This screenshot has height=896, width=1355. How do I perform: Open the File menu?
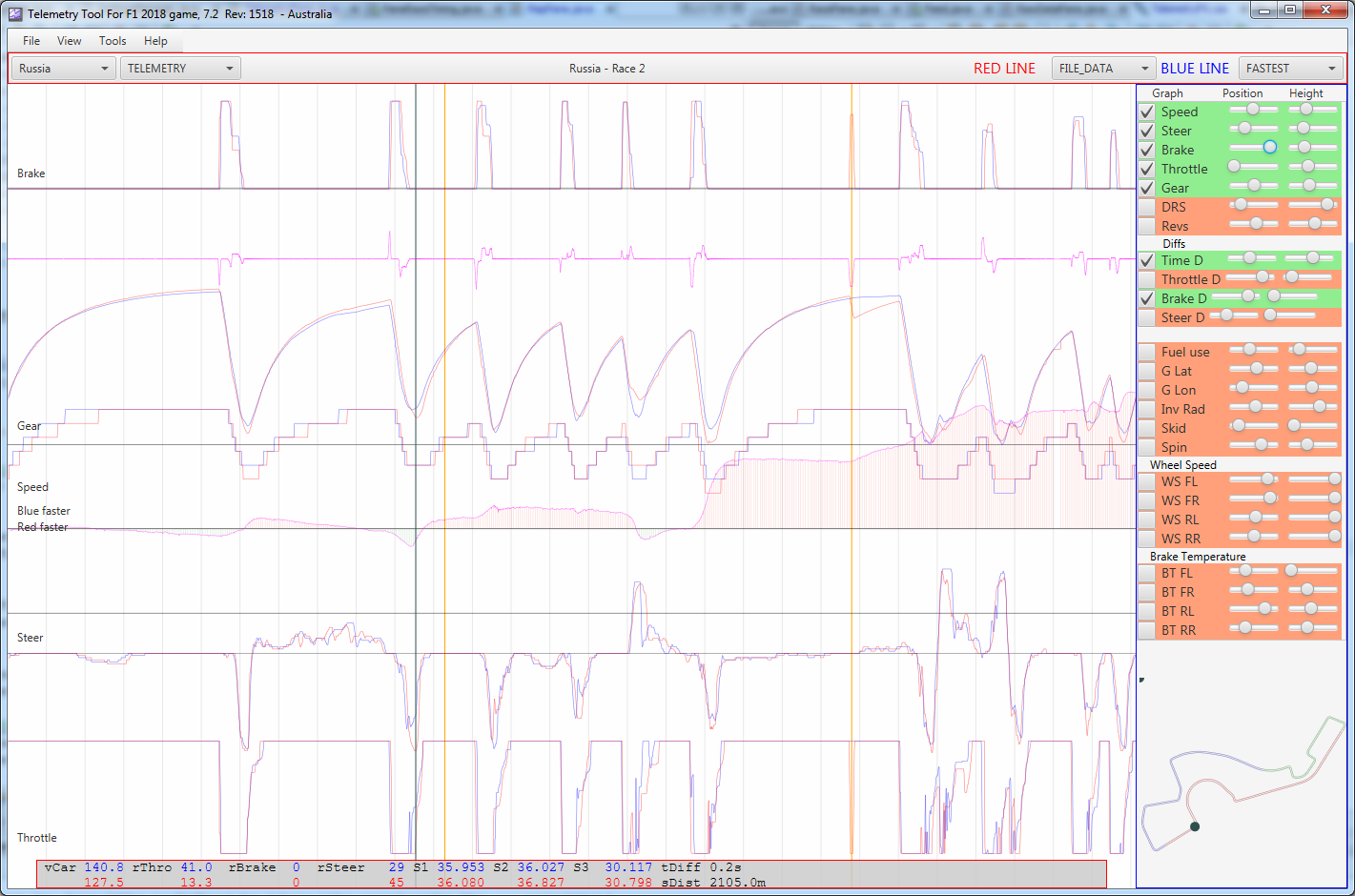coord(31,41)
